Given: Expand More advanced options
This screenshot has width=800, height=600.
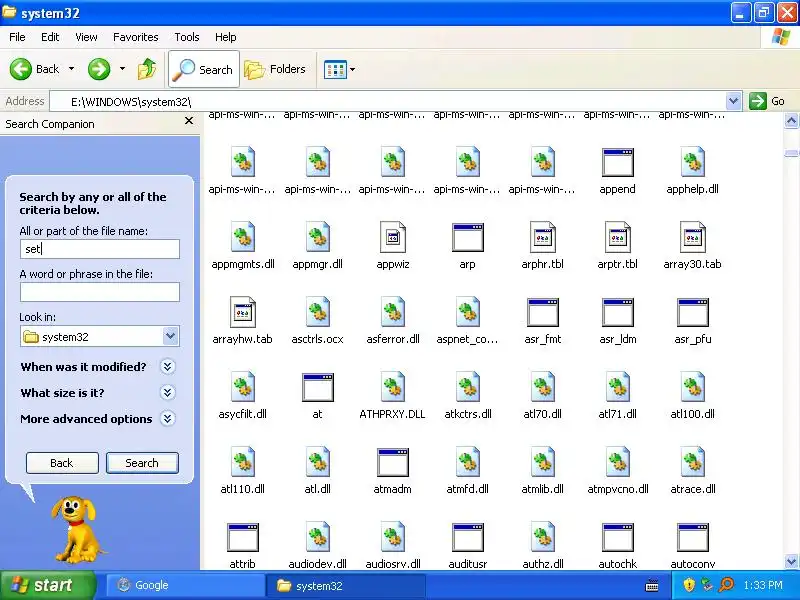Looking at the screenshot, I should (167, 419).
